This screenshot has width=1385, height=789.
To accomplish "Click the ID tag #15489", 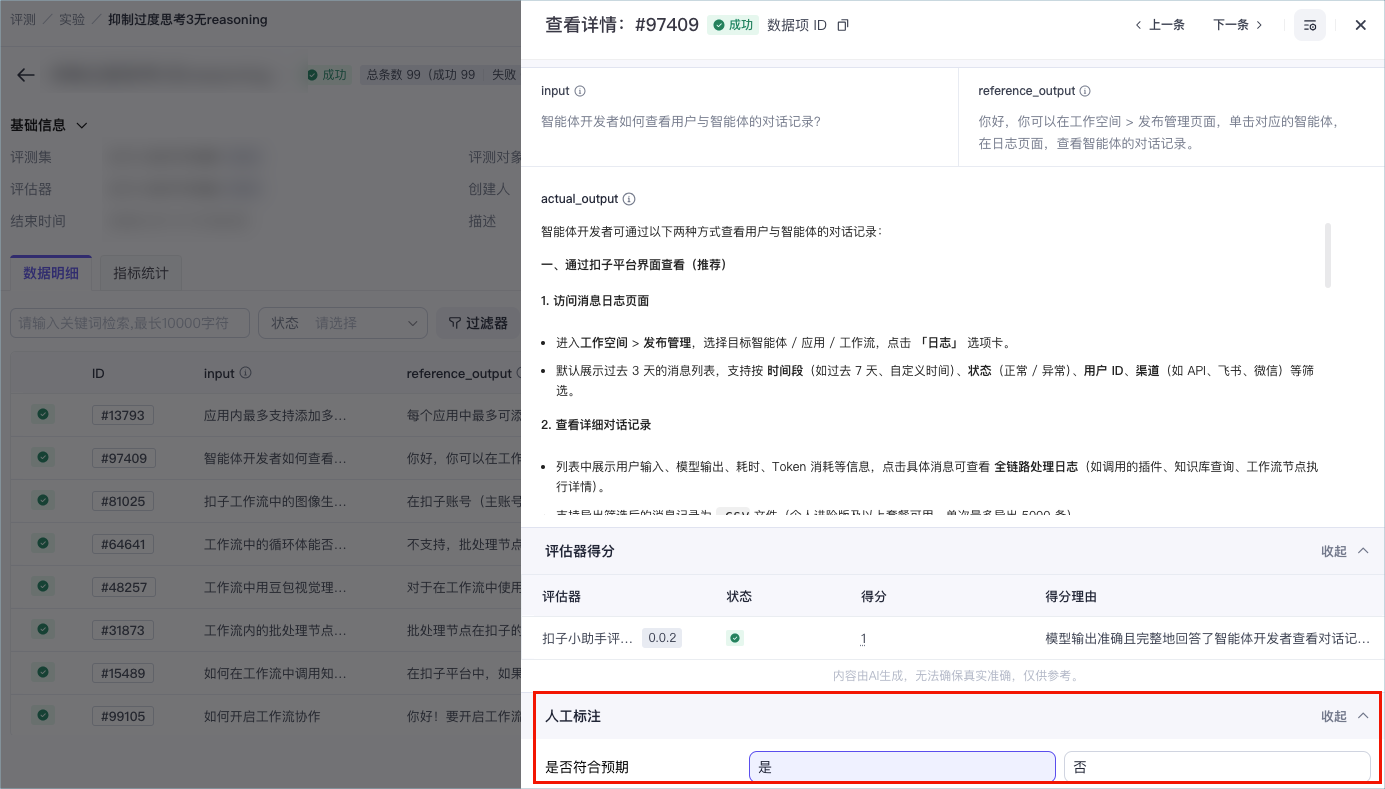I will [122, 673].
